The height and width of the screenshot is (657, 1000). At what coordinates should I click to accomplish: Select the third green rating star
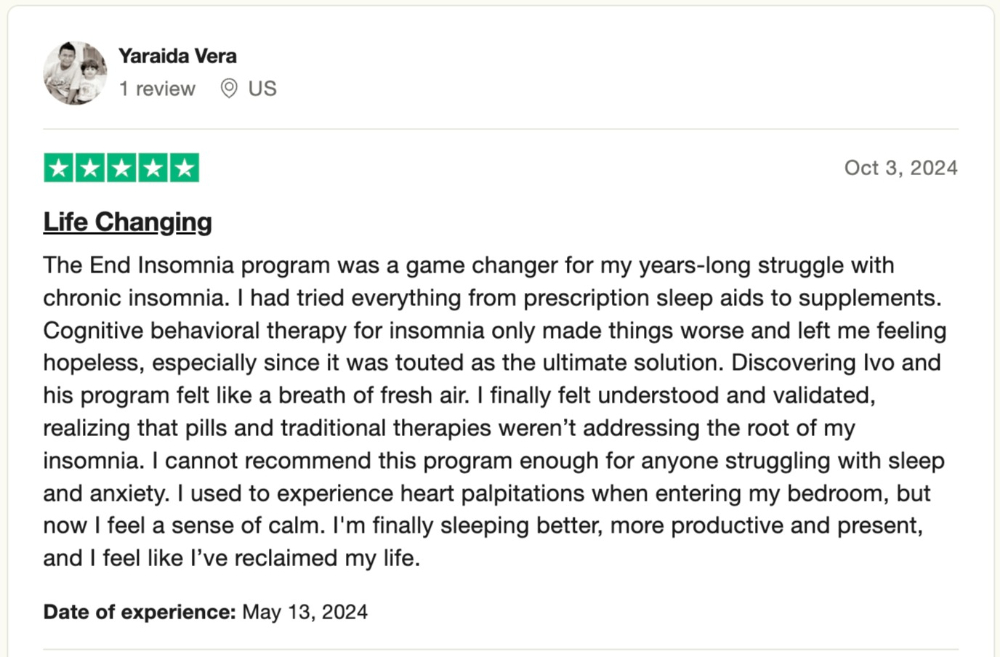121,168
